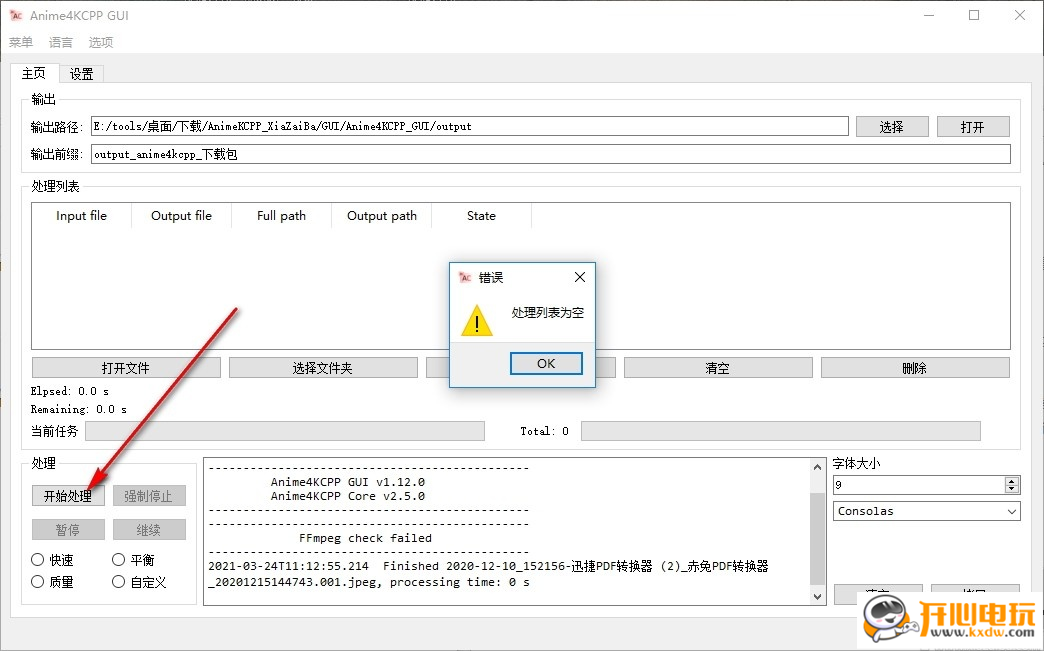Click OK in the error dialog
Screen dimensions: 1044x651
pos(546,363)
